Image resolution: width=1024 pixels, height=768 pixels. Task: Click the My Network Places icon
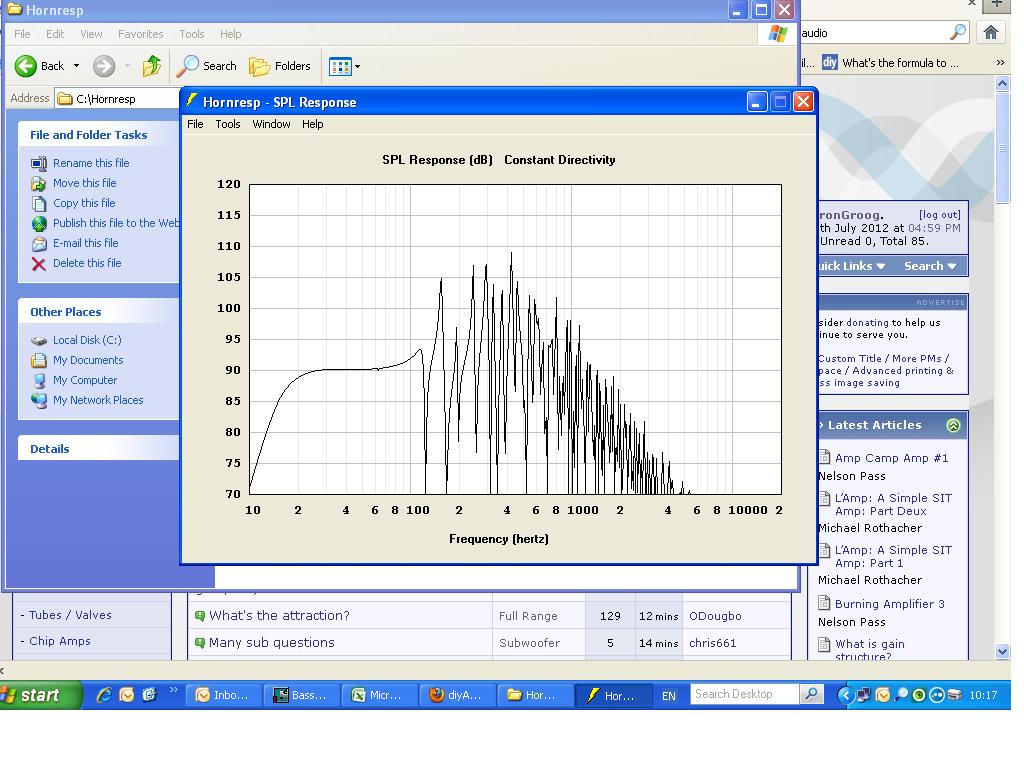39,400
